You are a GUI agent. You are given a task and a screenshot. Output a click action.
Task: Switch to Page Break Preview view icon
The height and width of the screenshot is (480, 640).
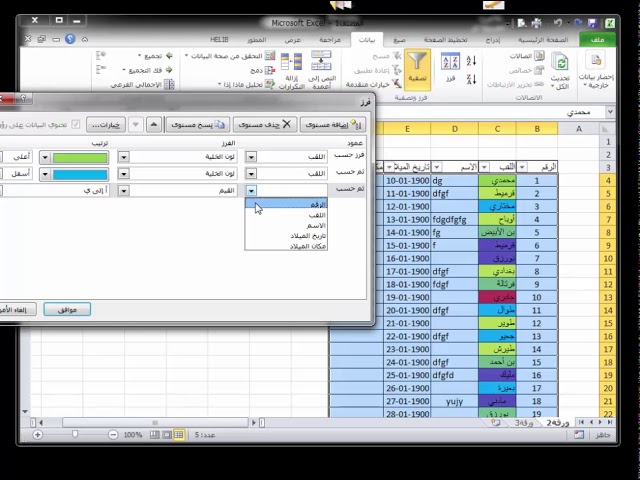pos(154,435)
